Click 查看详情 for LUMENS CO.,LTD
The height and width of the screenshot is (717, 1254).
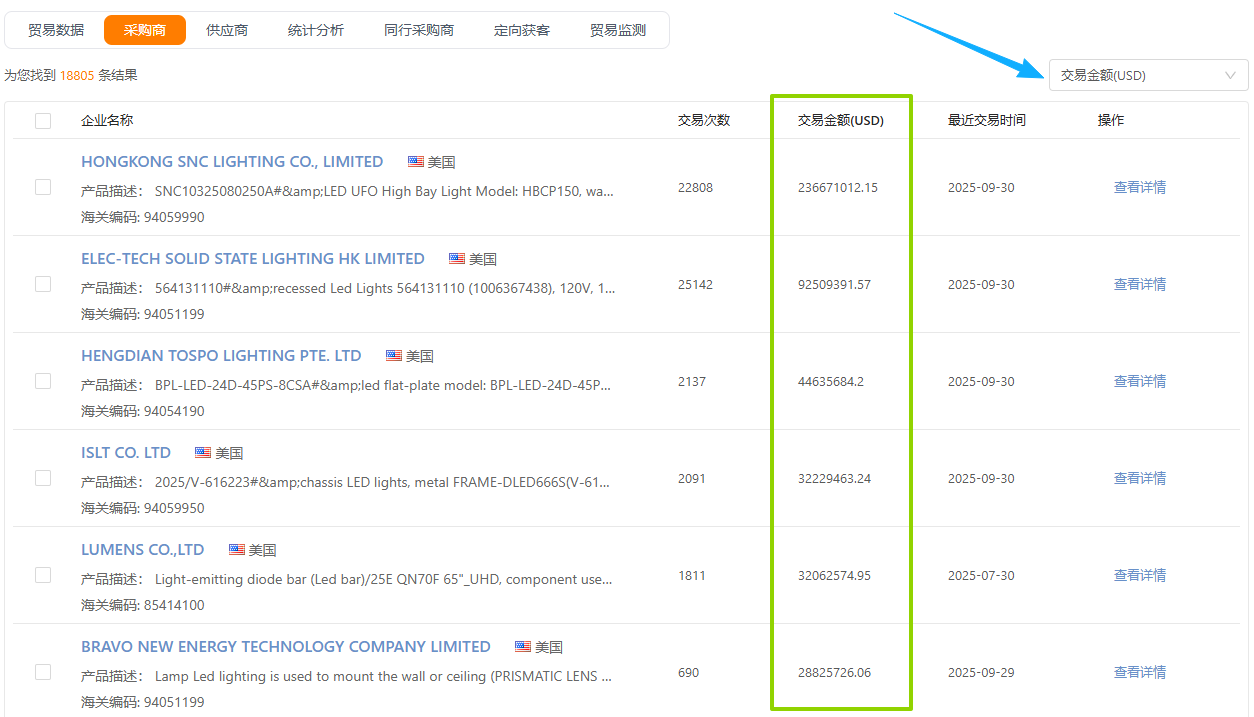(x=1140, y=575)
